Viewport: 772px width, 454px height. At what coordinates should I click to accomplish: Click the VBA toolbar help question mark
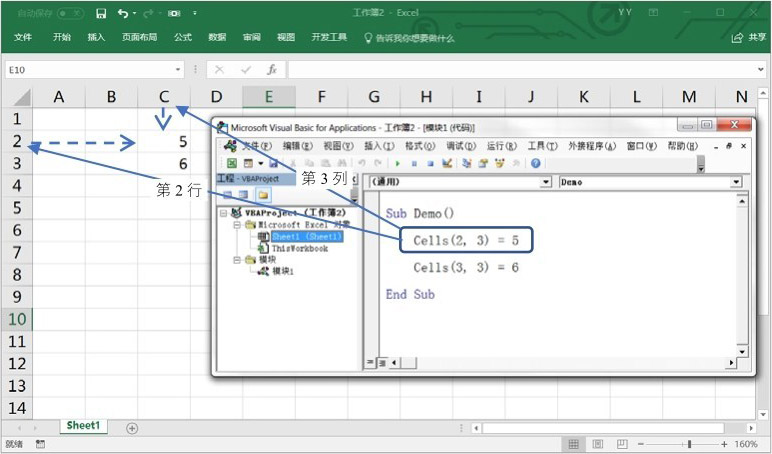[x=536, y=163]
